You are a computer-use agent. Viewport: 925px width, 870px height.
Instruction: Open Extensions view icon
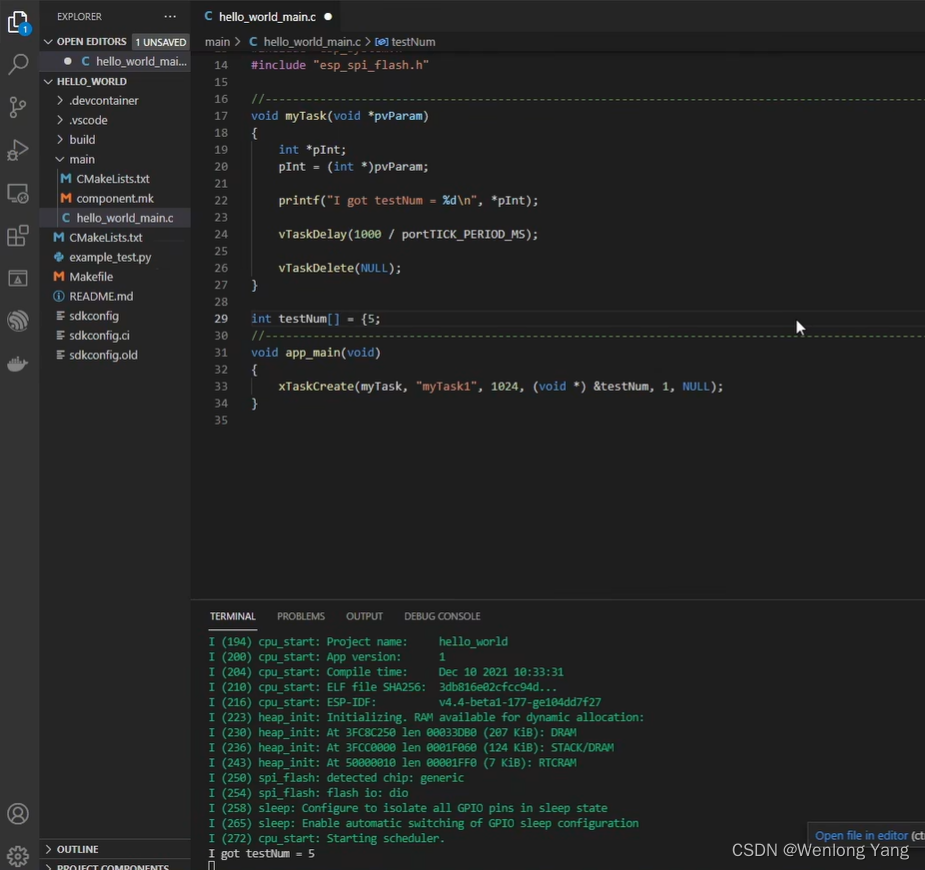(18, 236)
